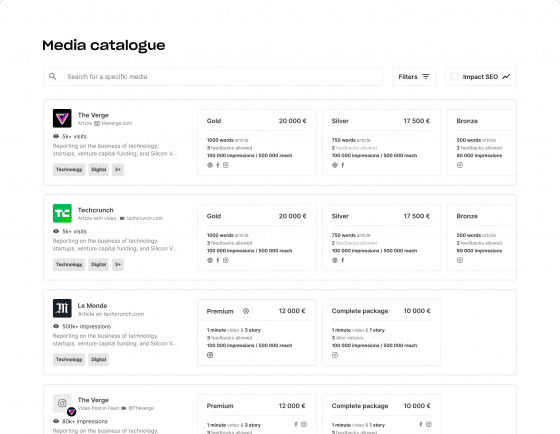Open the Filters button
Image resolution: width=560 pixels, height=434 pixels.
(414, 76)
